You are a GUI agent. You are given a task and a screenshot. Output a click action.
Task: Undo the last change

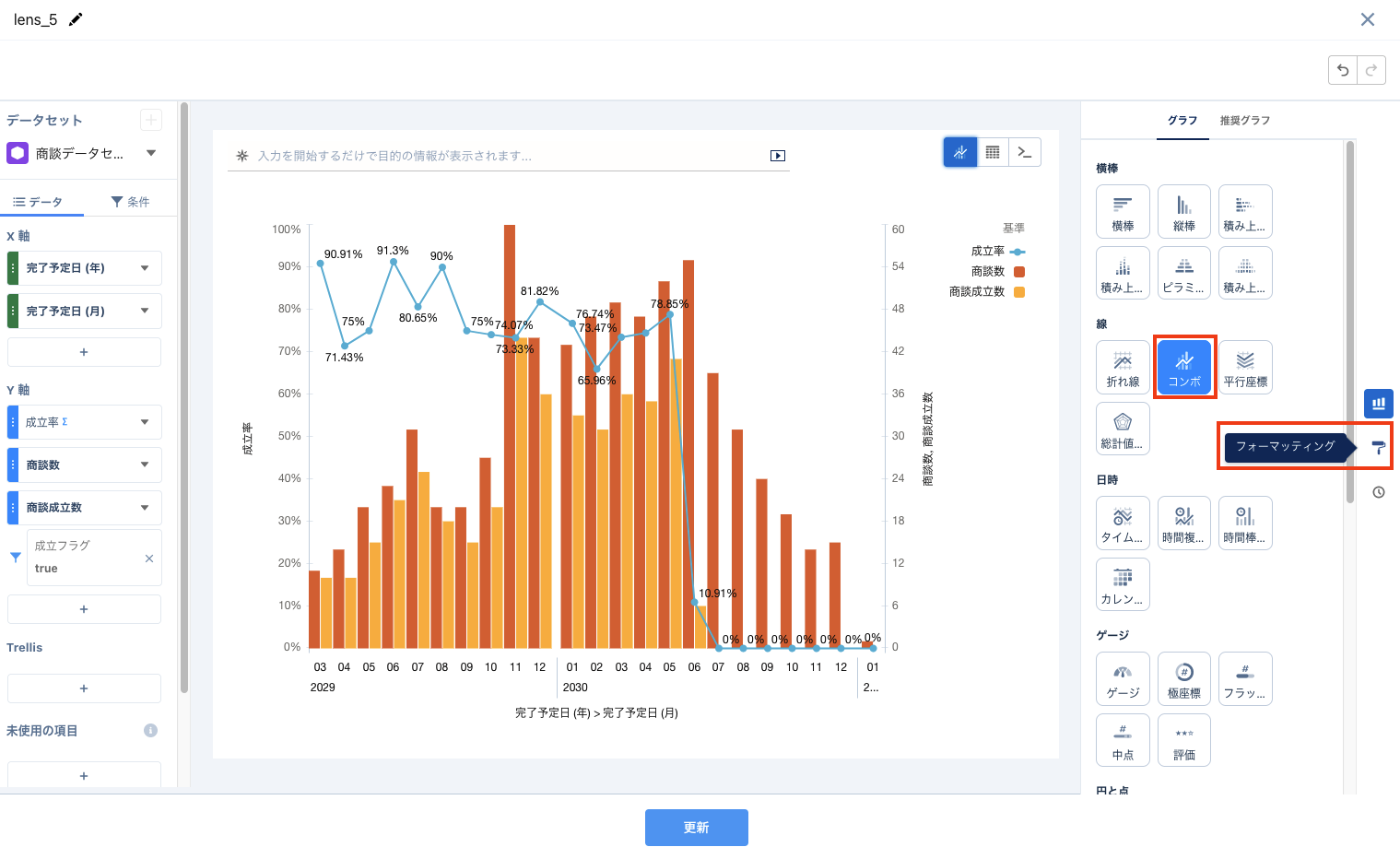click(x=1343, y=70)
